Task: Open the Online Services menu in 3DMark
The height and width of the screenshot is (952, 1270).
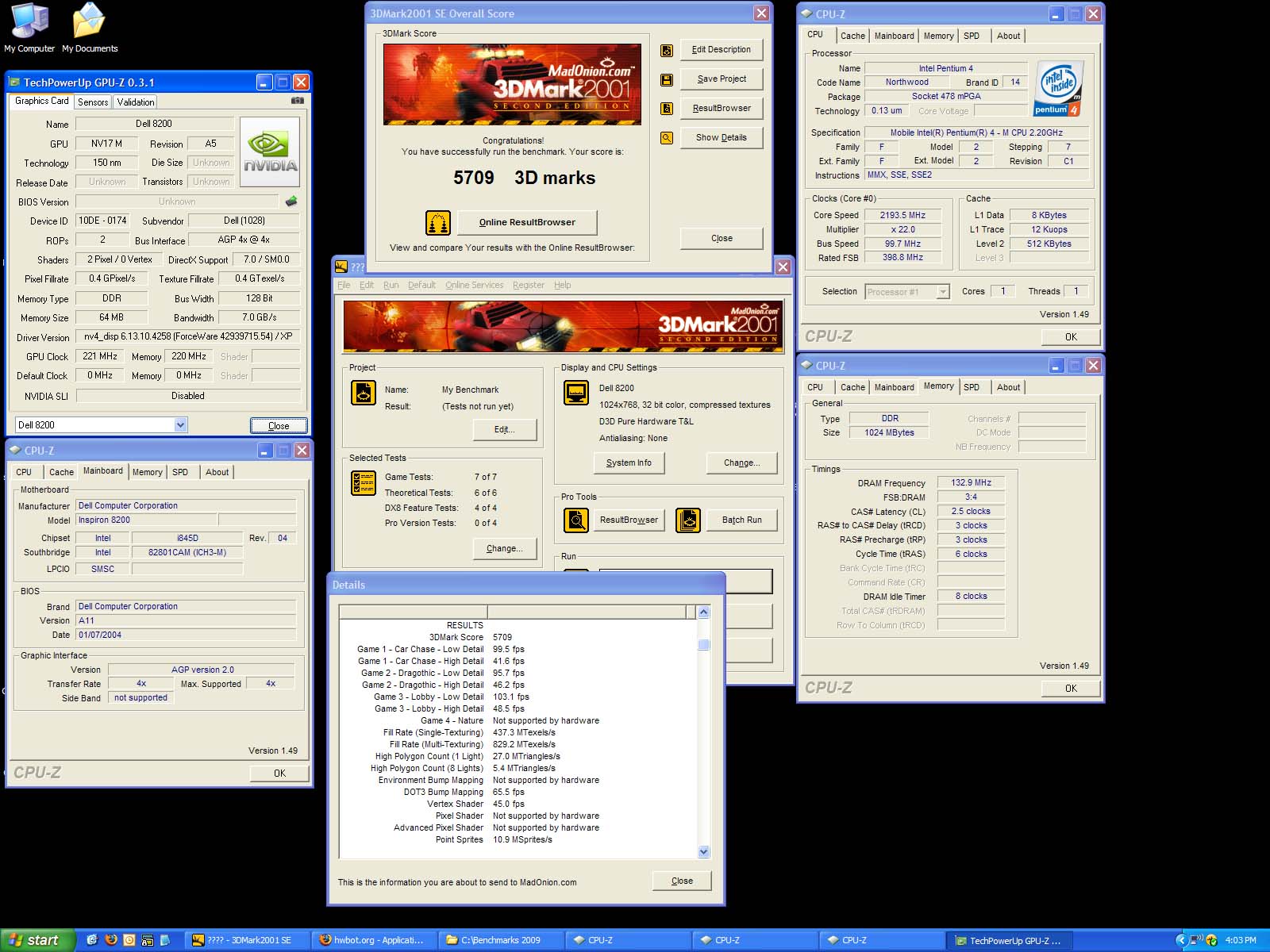Action: (x=475, y=285)
